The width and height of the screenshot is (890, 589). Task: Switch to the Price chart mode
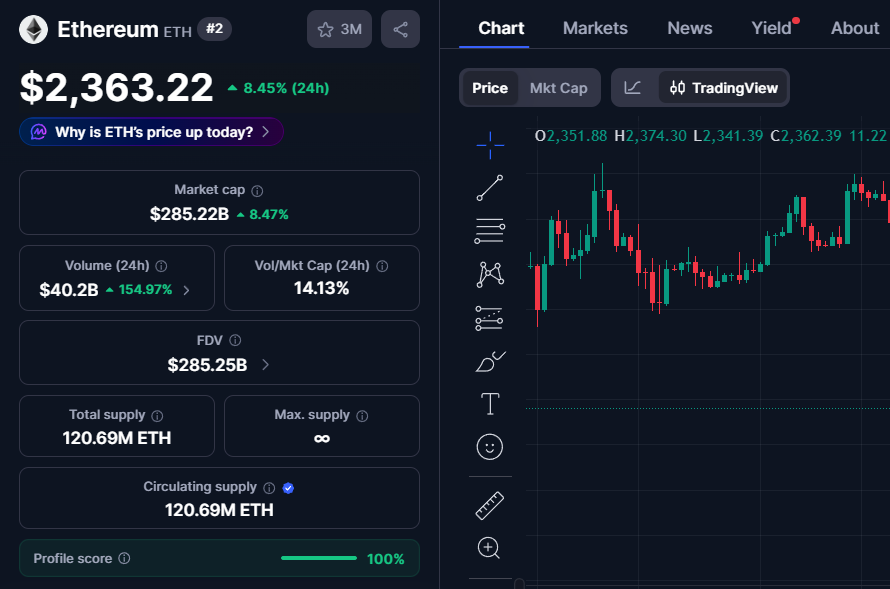coord(490,88)
